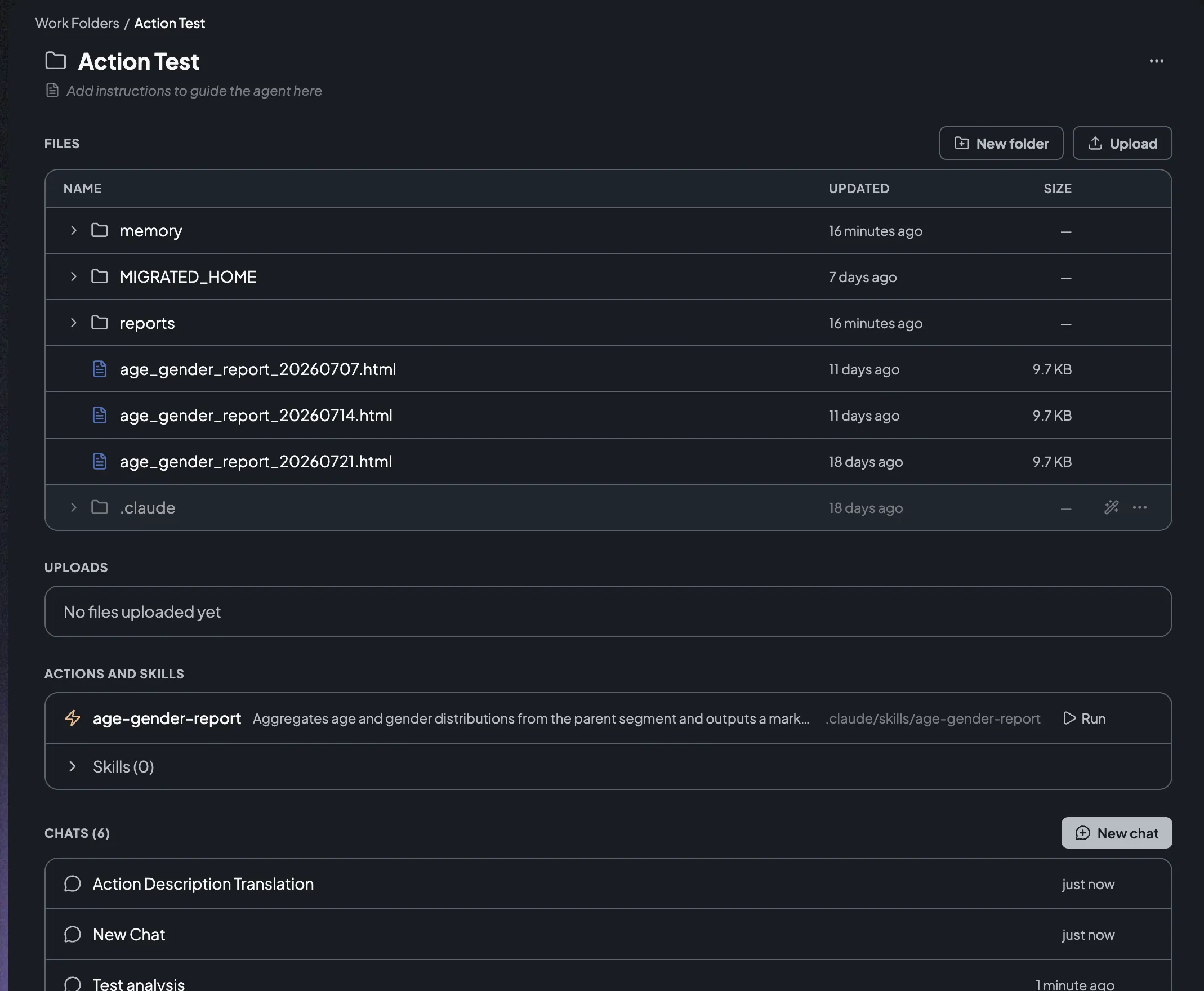The image size is (1204, 991).
Task: Click file icon of age_gender_report_20260721.html
Action: point(100,461)
